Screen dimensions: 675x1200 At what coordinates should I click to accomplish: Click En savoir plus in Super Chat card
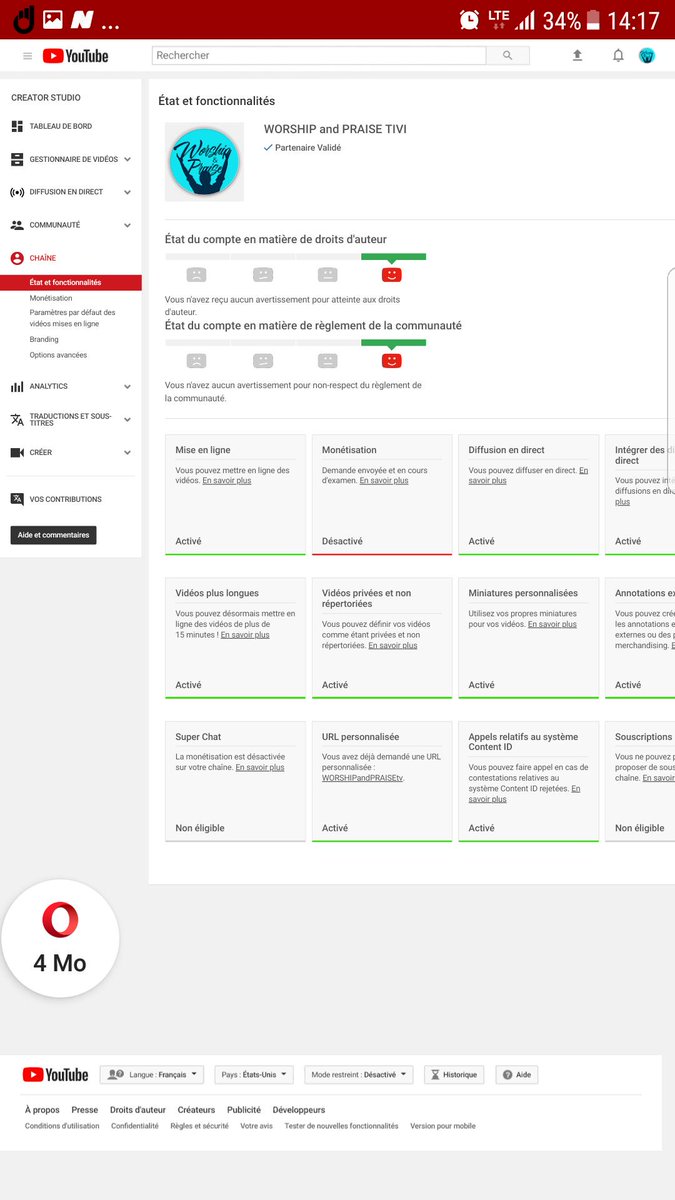[260, 768]
